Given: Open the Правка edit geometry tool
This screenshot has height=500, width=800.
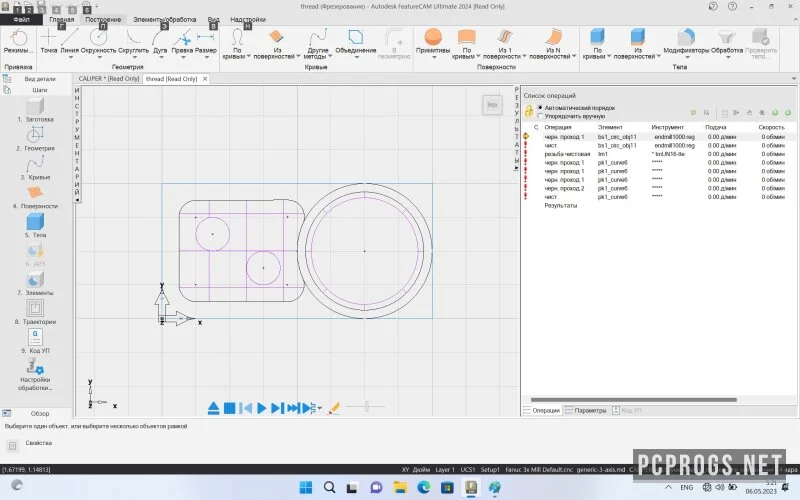Looking at the screenshot, I should click(x=182, y=41).
